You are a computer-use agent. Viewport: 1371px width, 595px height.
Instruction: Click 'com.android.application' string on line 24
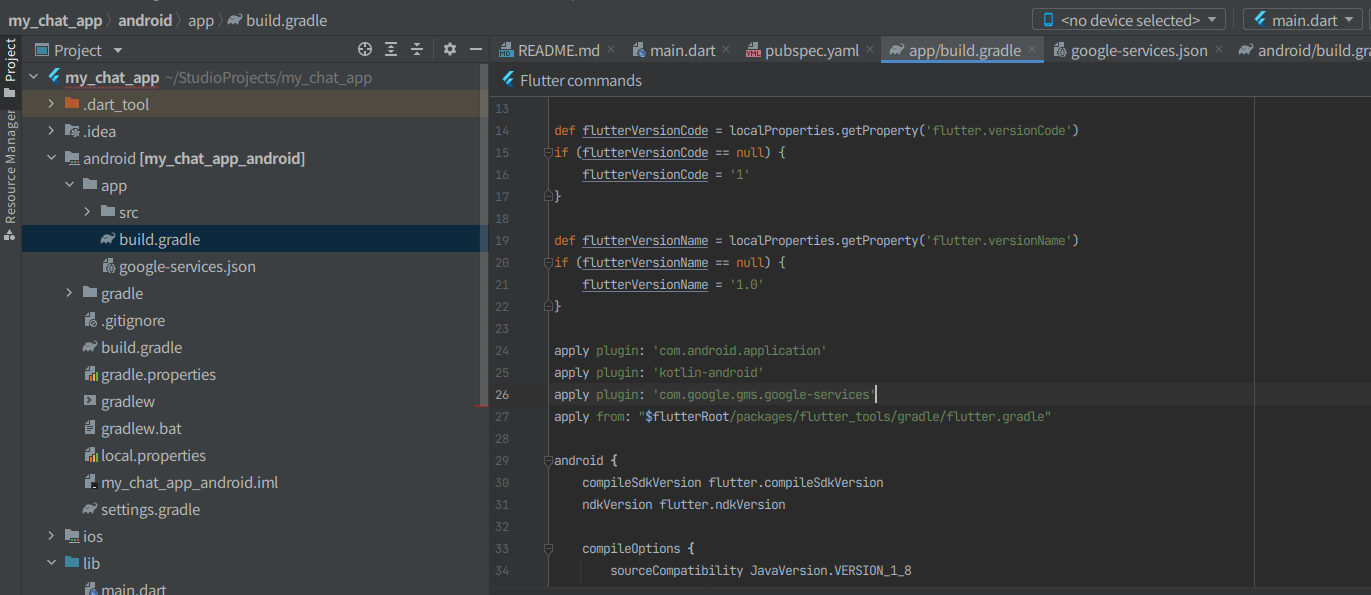pos(739,351)
